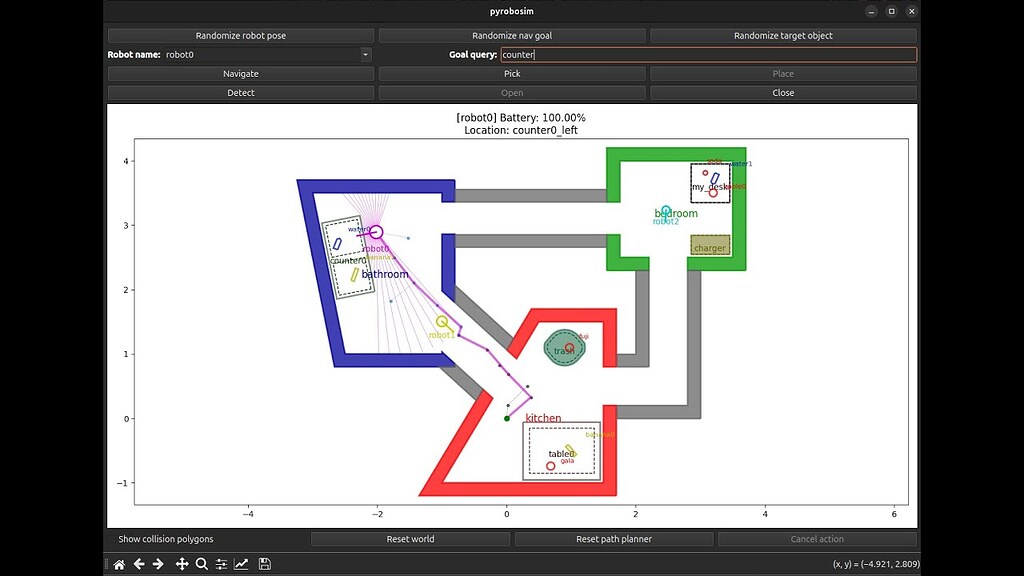Click the Detect button
Viewport: 1024px width, 576px height.
tap(240, 92)
